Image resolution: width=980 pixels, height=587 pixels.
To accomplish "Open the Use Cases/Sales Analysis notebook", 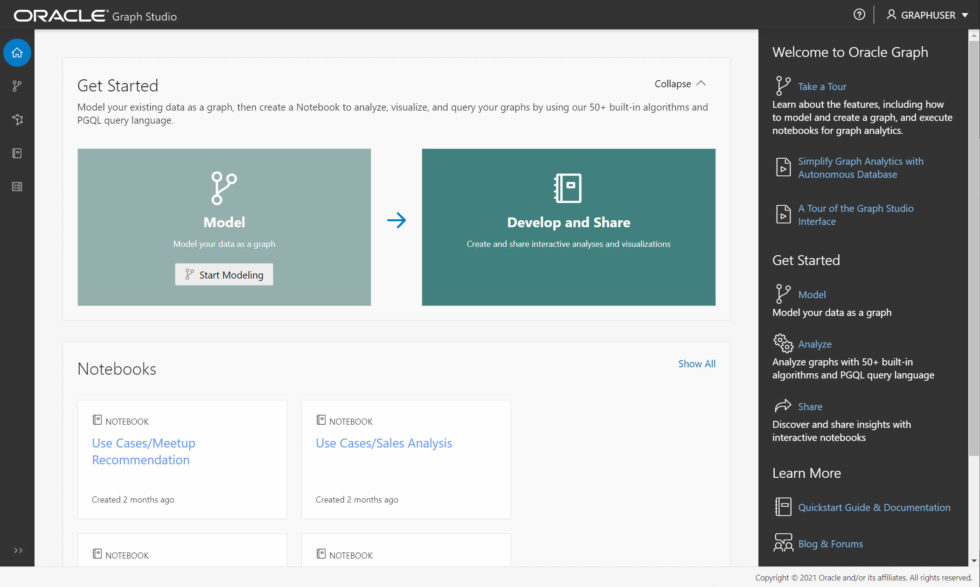I will [x=384, y=443].
